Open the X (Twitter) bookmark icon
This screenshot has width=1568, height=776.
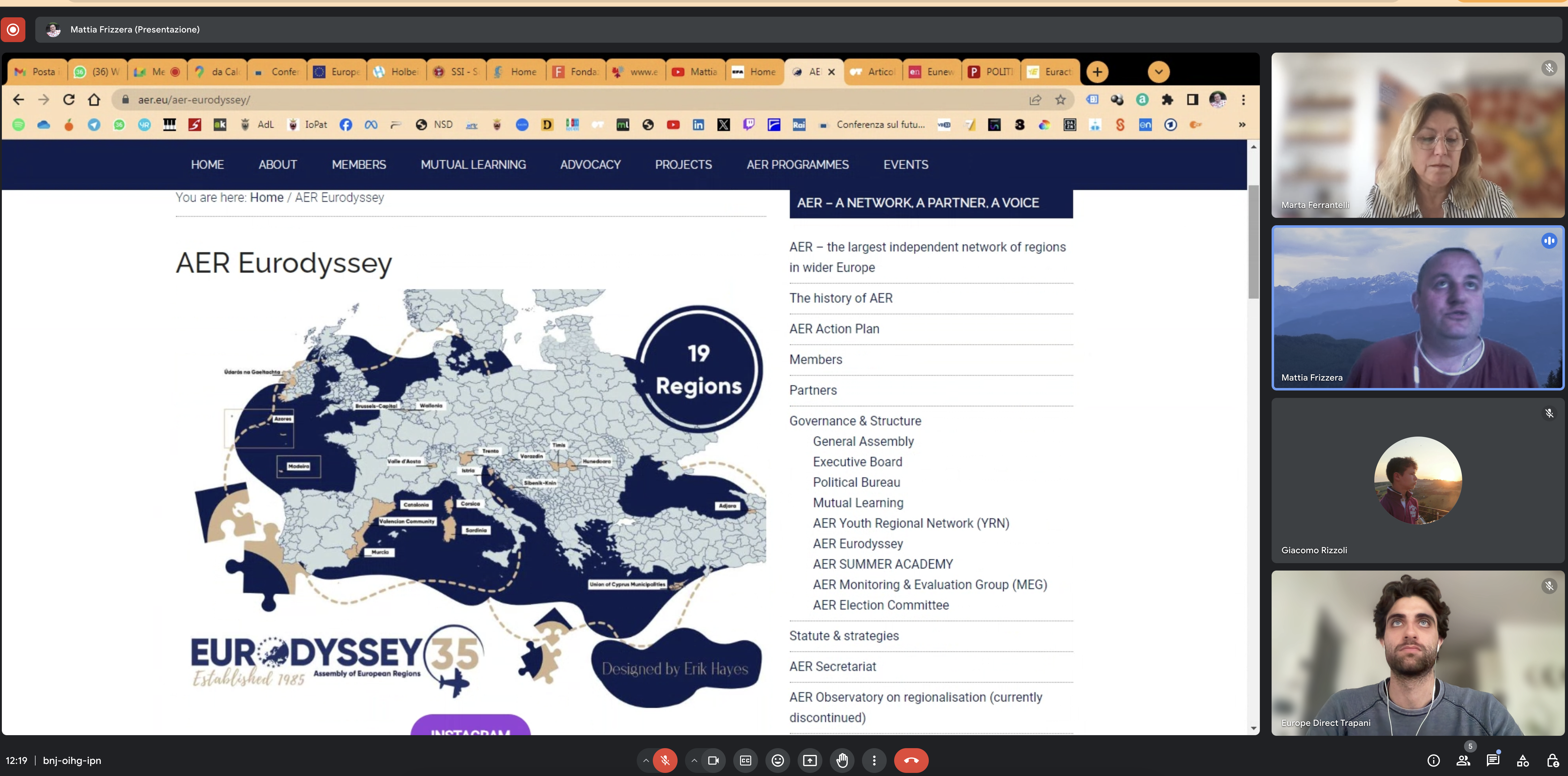coord(723,125)
